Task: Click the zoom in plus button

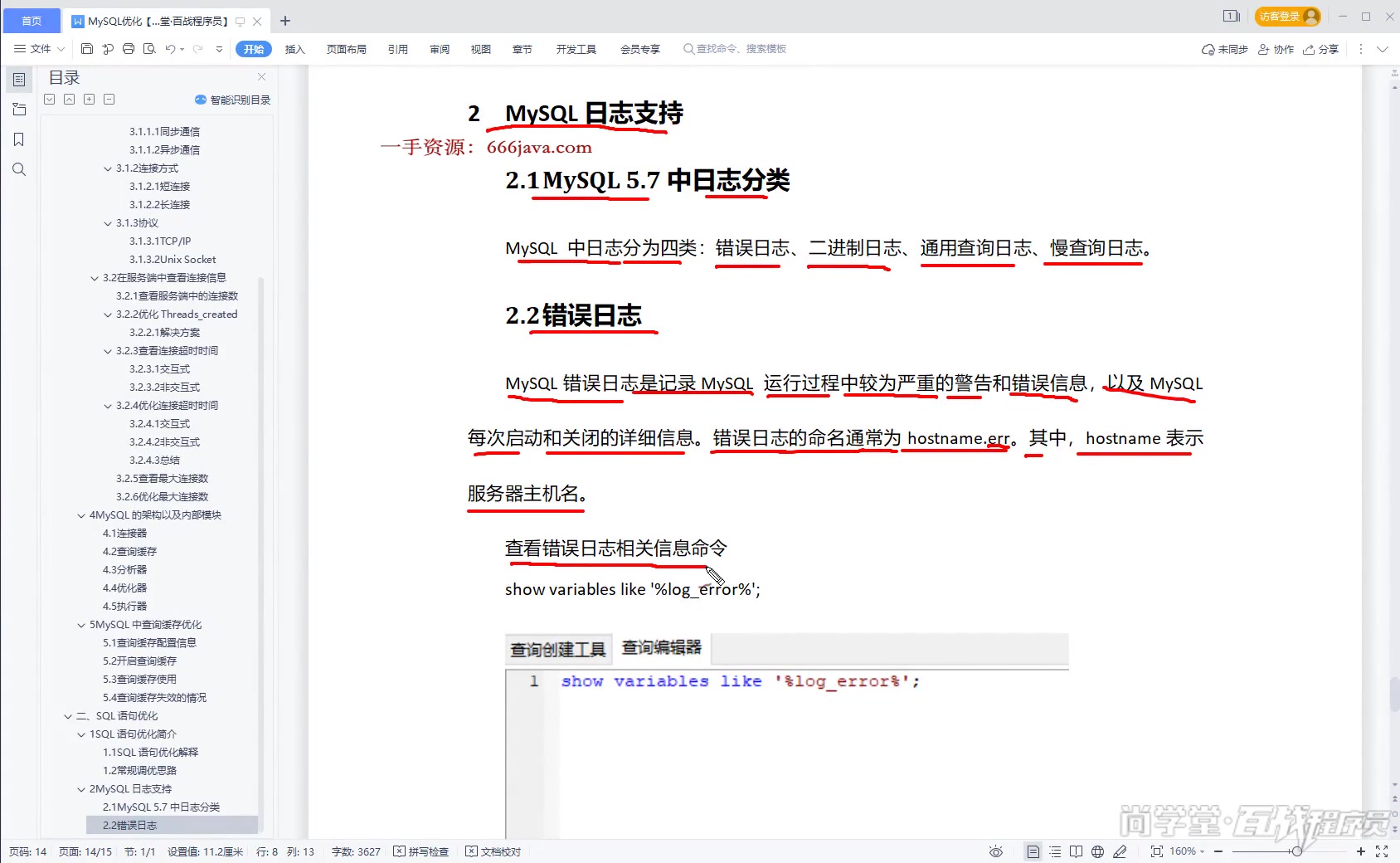Action: click(x=1360, y=851)
